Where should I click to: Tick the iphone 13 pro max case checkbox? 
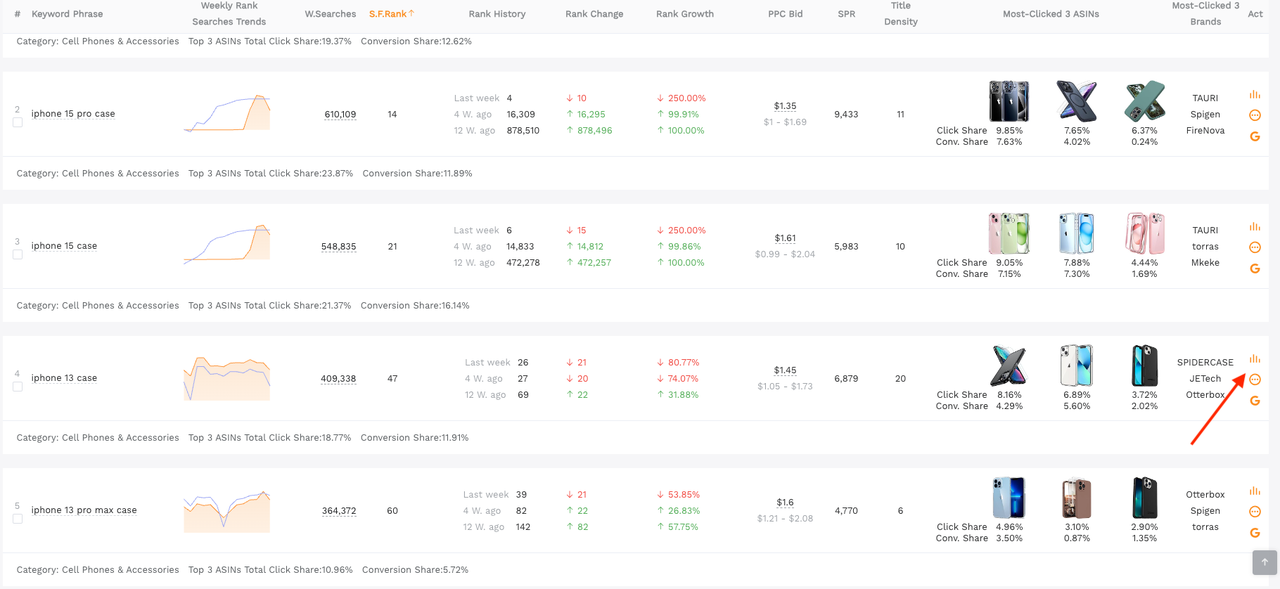click(x=17, y=519)
